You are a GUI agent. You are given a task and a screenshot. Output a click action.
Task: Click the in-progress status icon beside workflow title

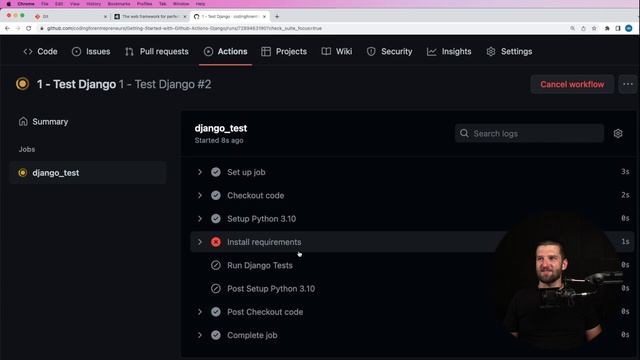coord(22,84)
